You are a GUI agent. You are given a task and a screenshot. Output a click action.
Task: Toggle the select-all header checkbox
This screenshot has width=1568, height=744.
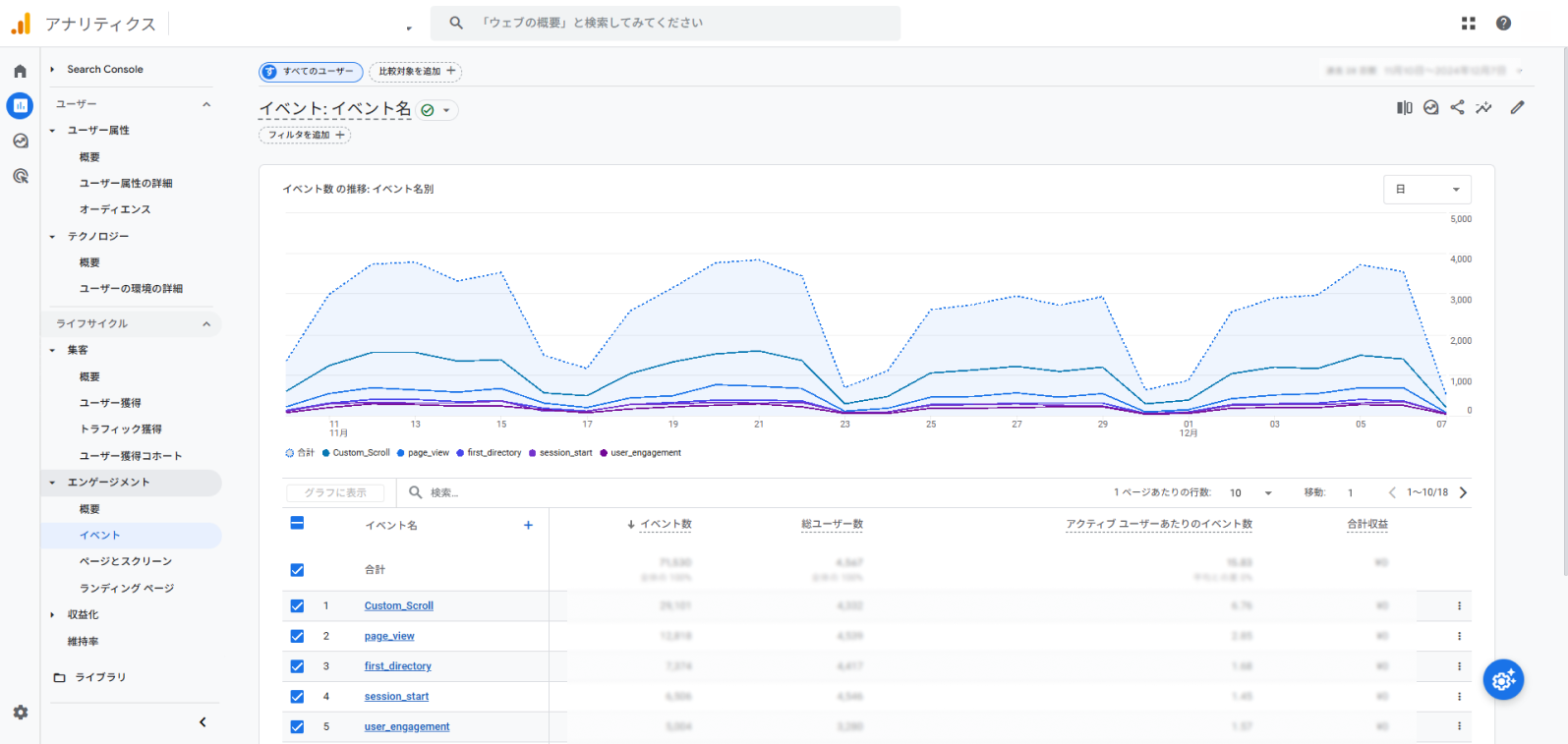click(297, 523)
